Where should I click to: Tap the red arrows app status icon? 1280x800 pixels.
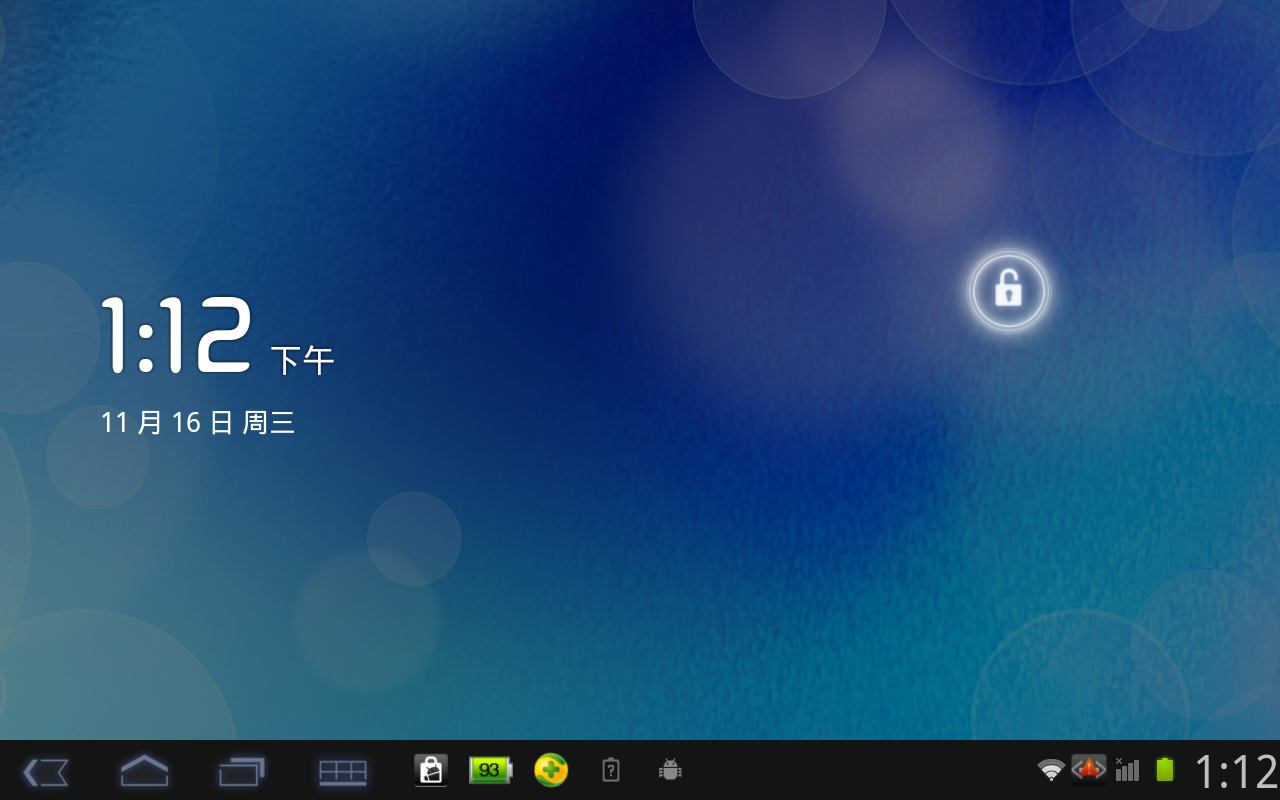(1089, 769)
